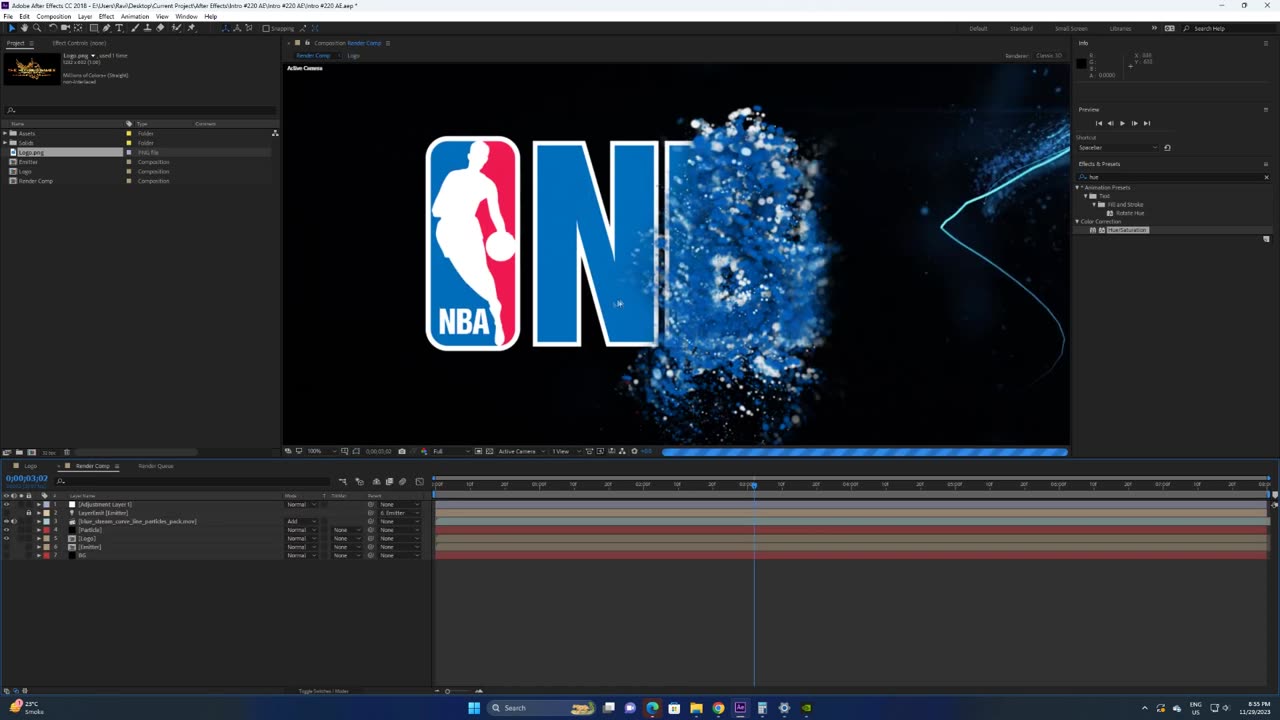Expand the [Particle] layer properties
Viewport: 1280px width, 720px height.
click(x=38, y=530)
